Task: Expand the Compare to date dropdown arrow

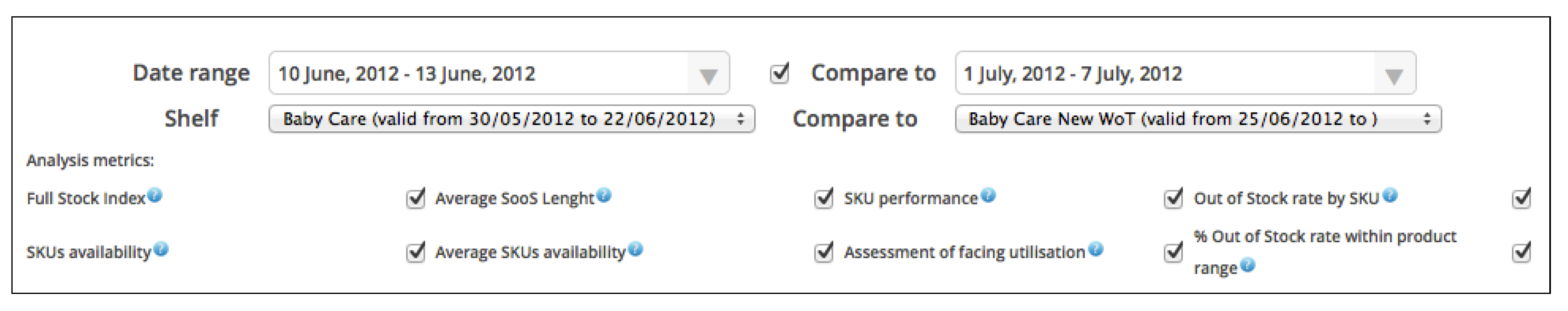Action: coord(1394,75)
